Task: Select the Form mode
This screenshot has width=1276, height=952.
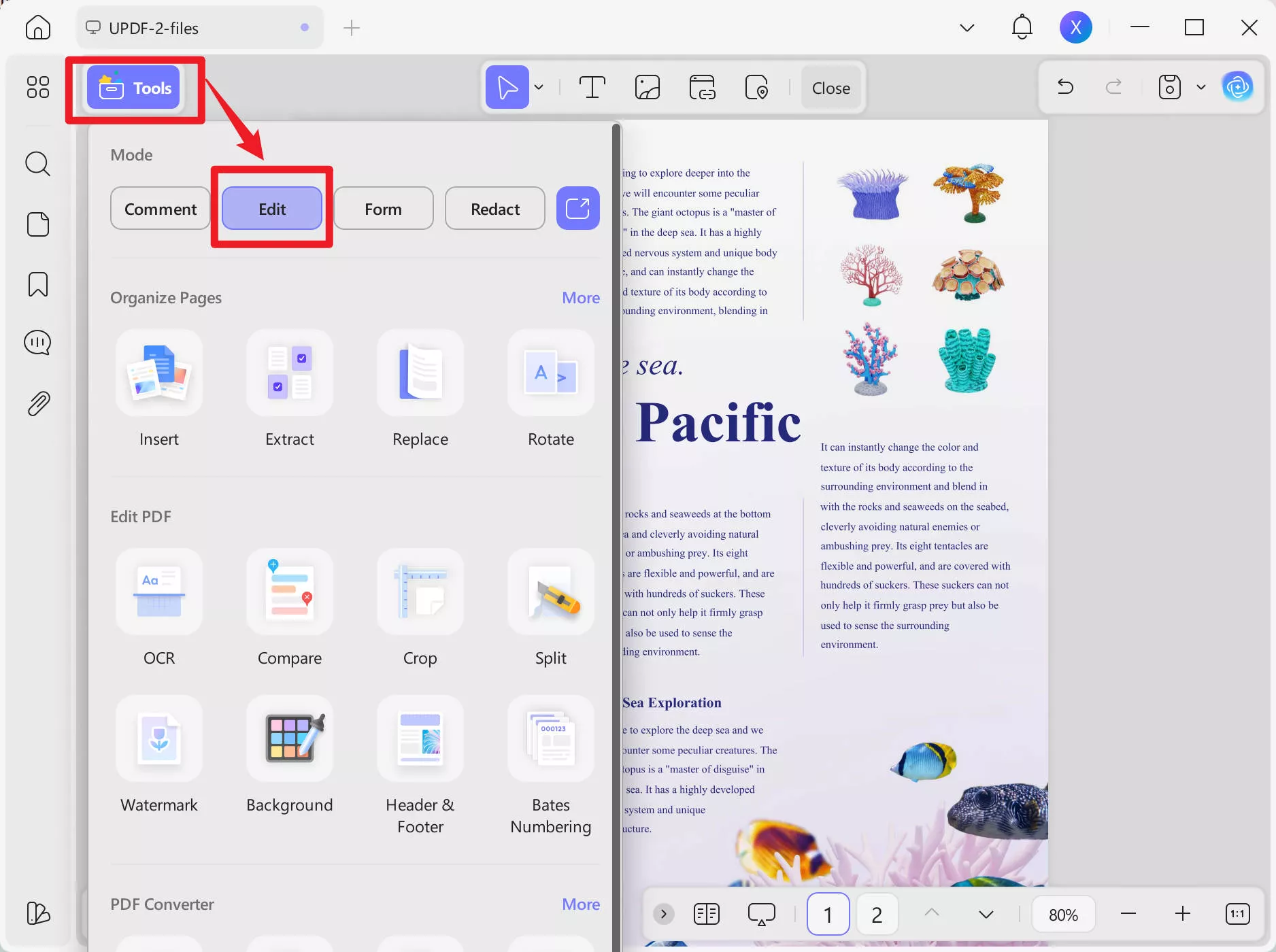Action: 383,208
